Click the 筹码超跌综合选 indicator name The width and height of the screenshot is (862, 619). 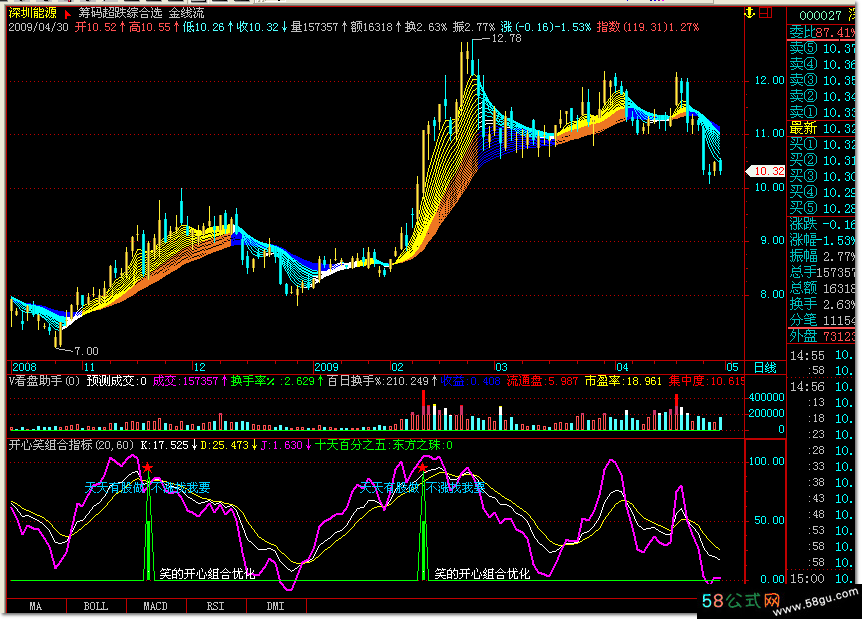coord(120,14)
